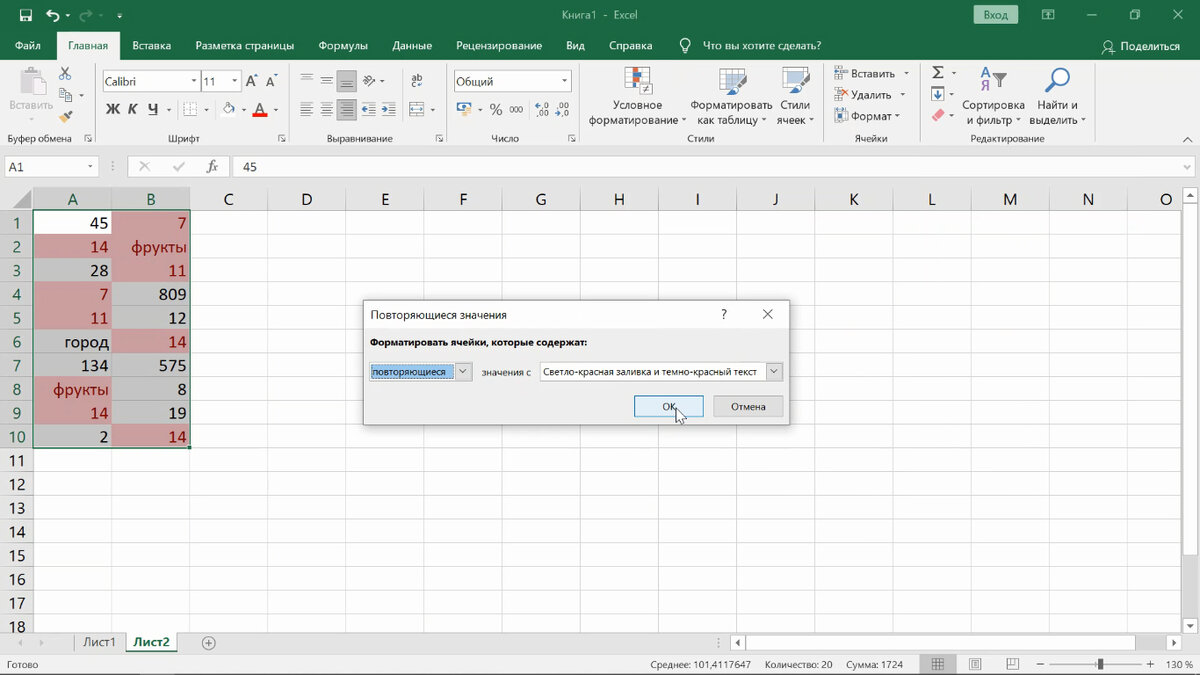Viewport: 1200px width, 675px height.
Task: Click the Merge and Center icon
Action: click(416, 109)
